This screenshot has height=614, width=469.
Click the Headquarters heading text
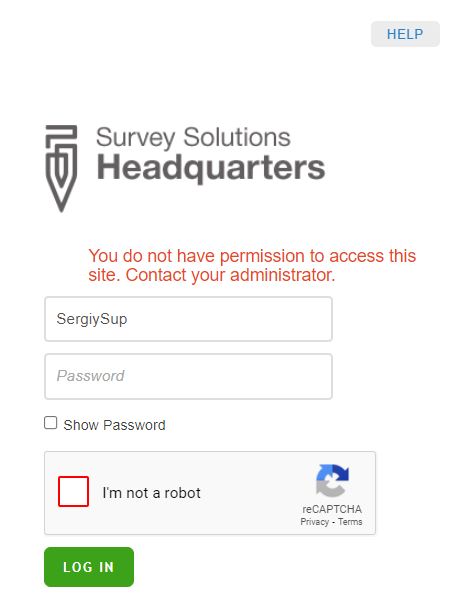211,168
